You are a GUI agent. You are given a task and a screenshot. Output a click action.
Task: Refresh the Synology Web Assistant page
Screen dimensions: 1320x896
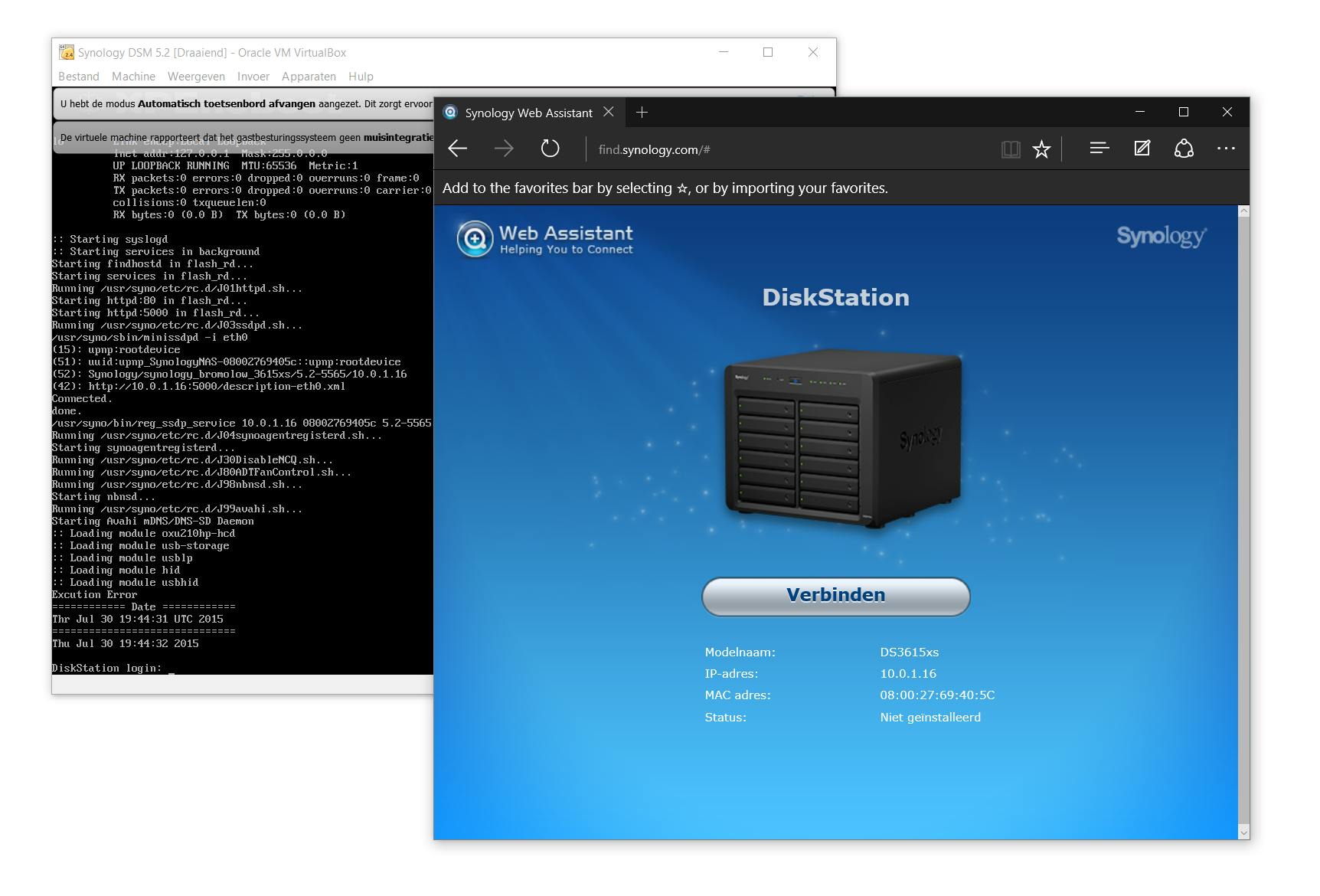(x=550, y=149)
